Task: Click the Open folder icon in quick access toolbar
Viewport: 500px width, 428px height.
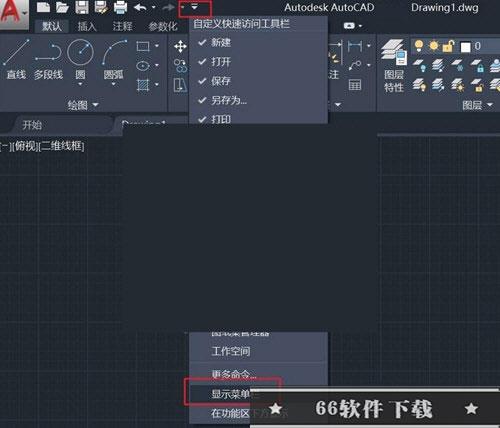Action: [x=62, y=7]
